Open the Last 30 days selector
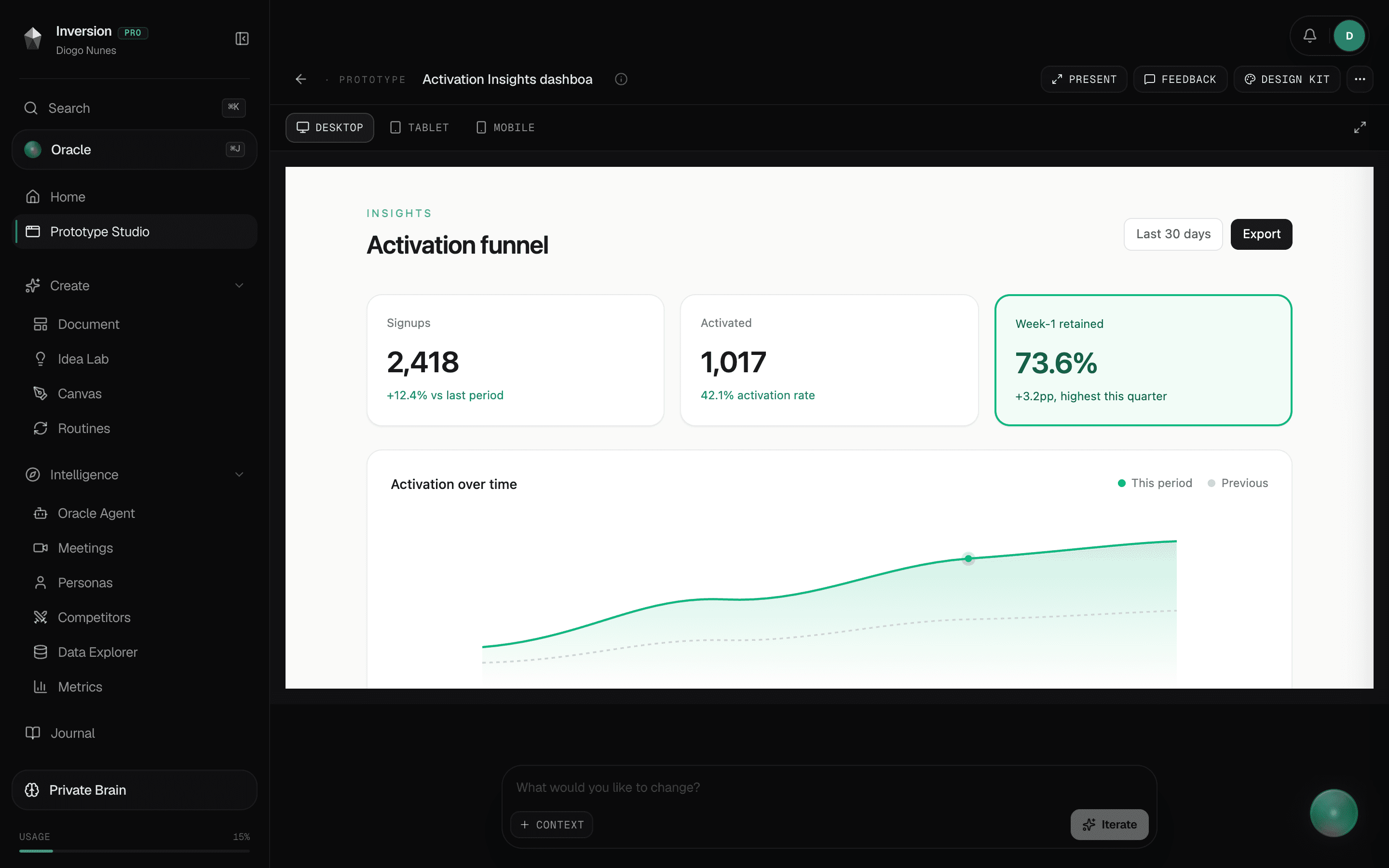This screenshot has width=1389, height=868. (1172, 234)
